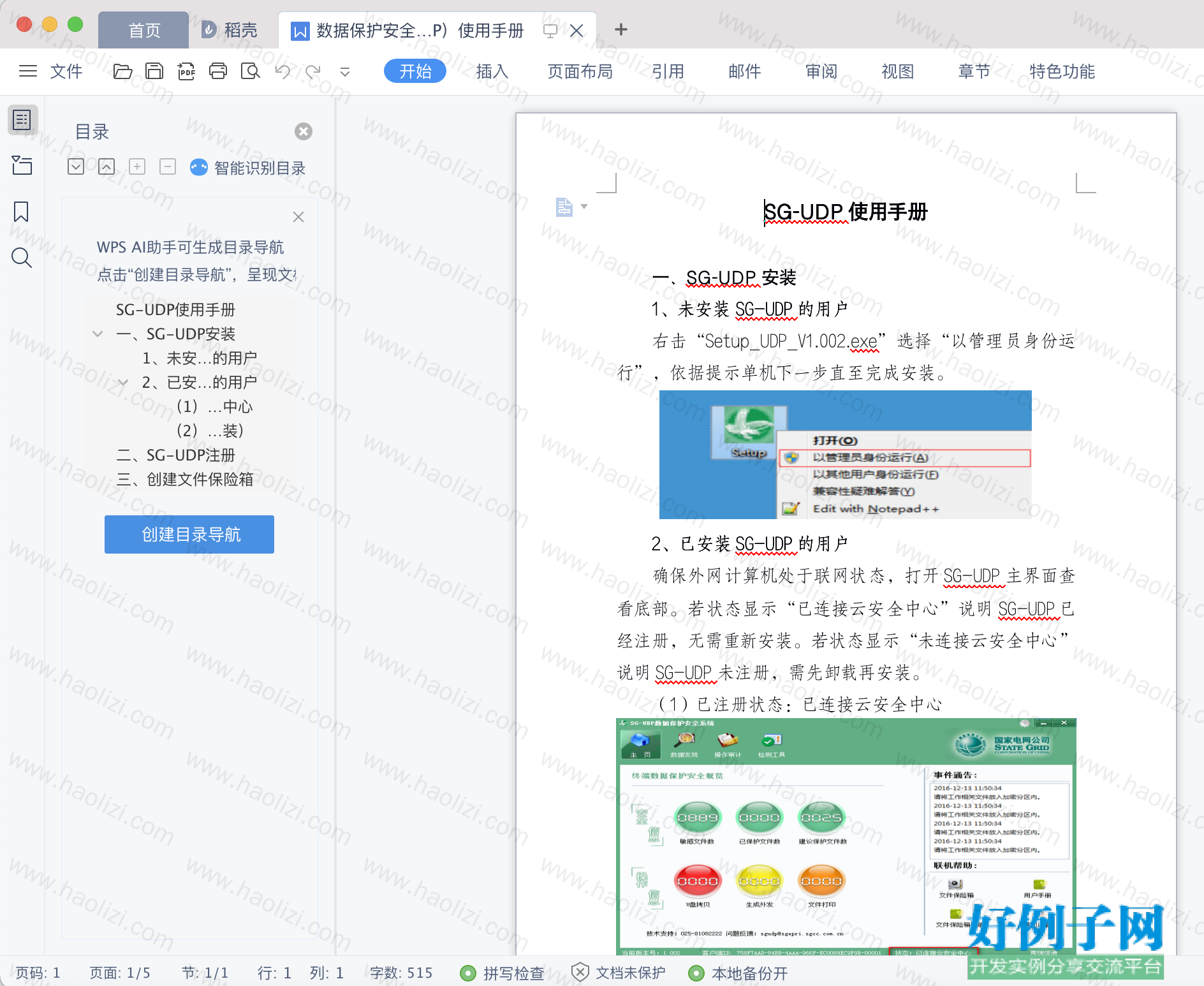Click the open folder icon
The width and height of the screenshot is (1204, 986).
pyautogui.click(x=122, y=71)
